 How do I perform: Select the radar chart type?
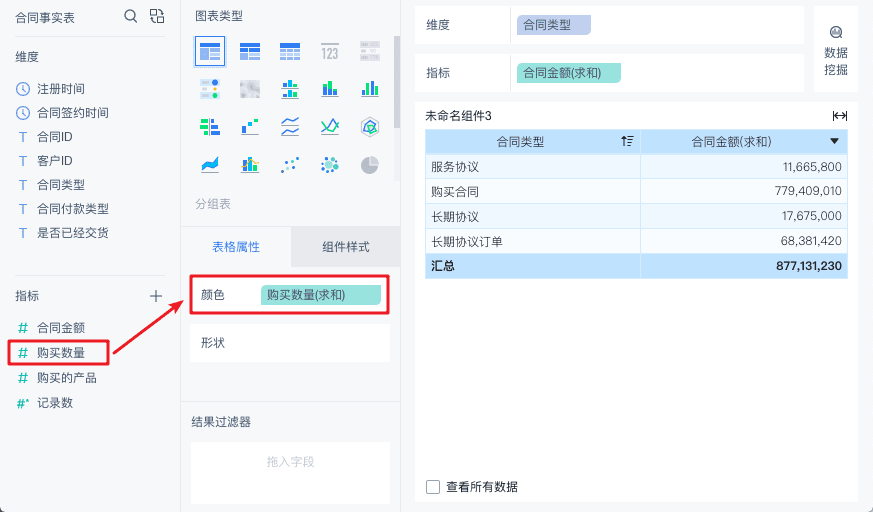[x=370, y=127]
